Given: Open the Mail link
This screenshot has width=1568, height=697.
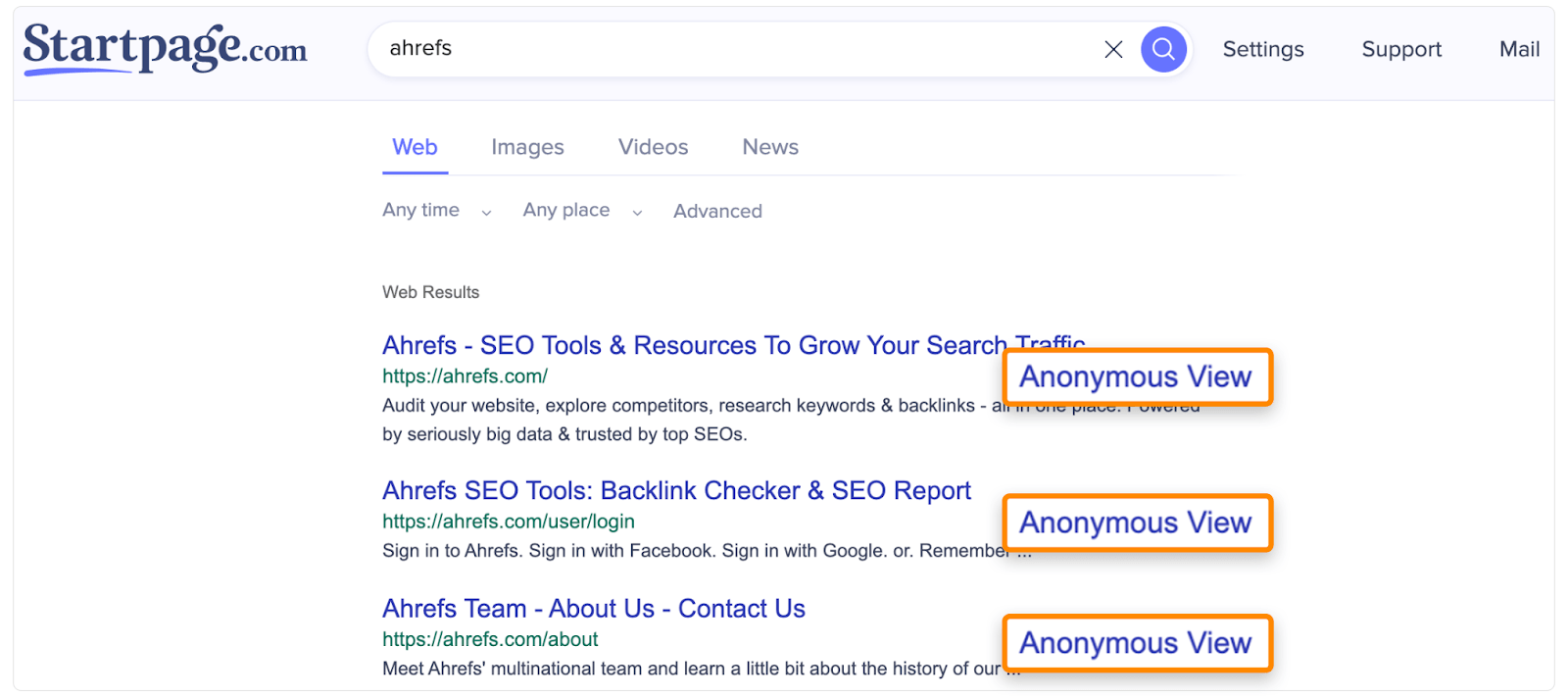Looking at the screenshot, I should tap(1519, 49).
